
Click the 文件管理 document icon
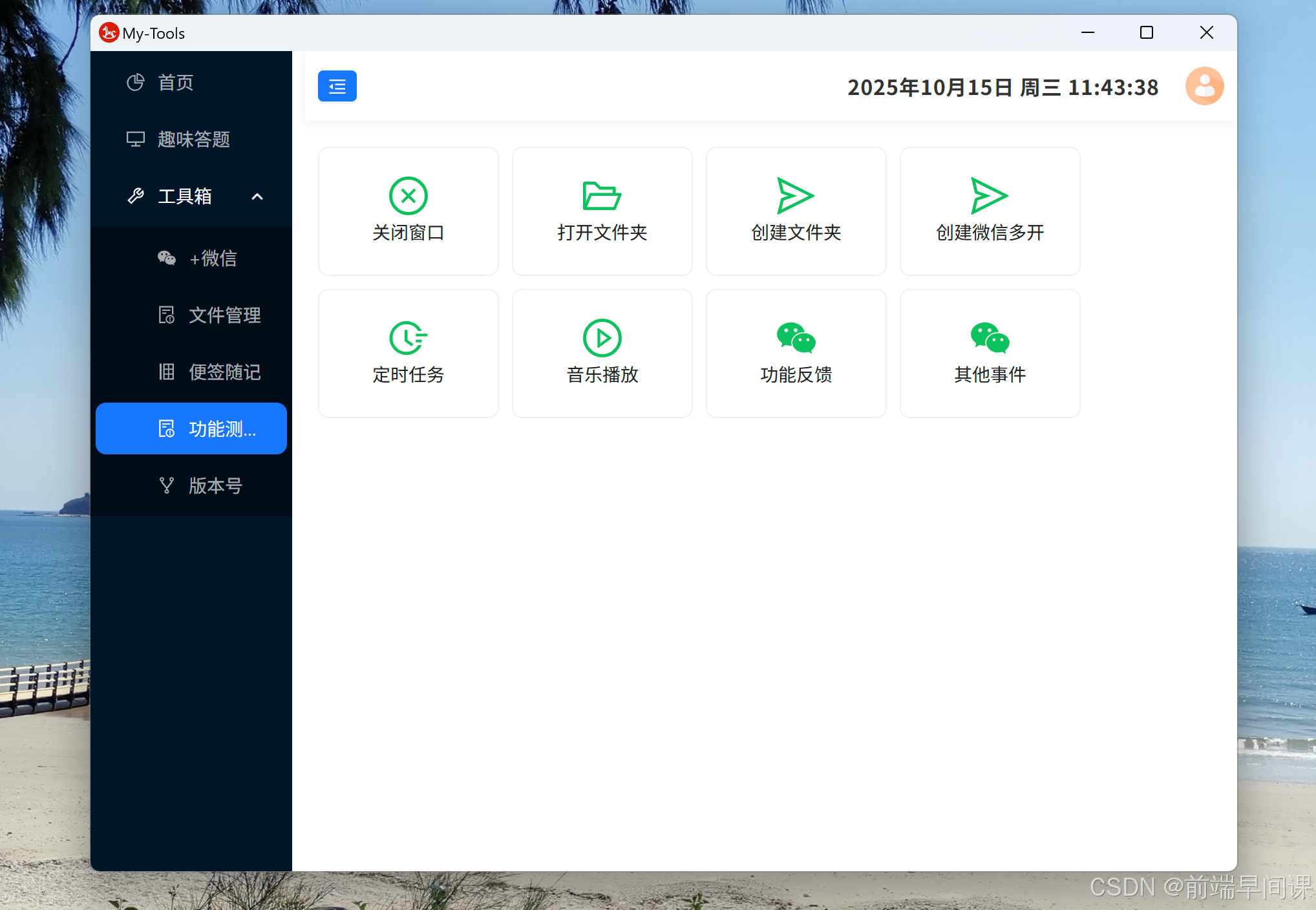pyautogui.click(x=167, y=315)
